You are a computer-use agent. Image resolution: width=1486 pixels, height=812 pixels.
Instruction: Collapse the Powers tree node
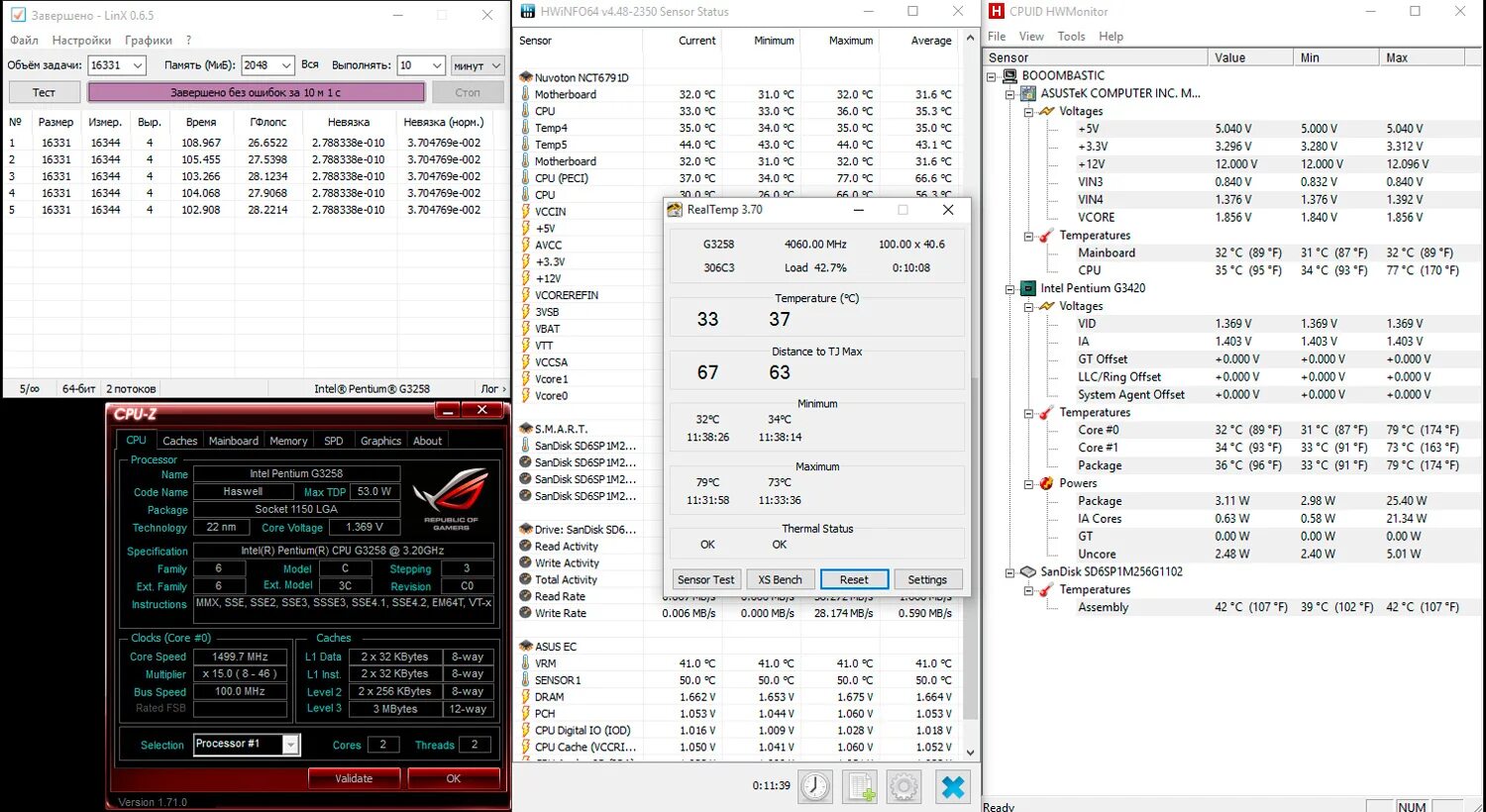pyautogui.click(x=1028, y=484)
